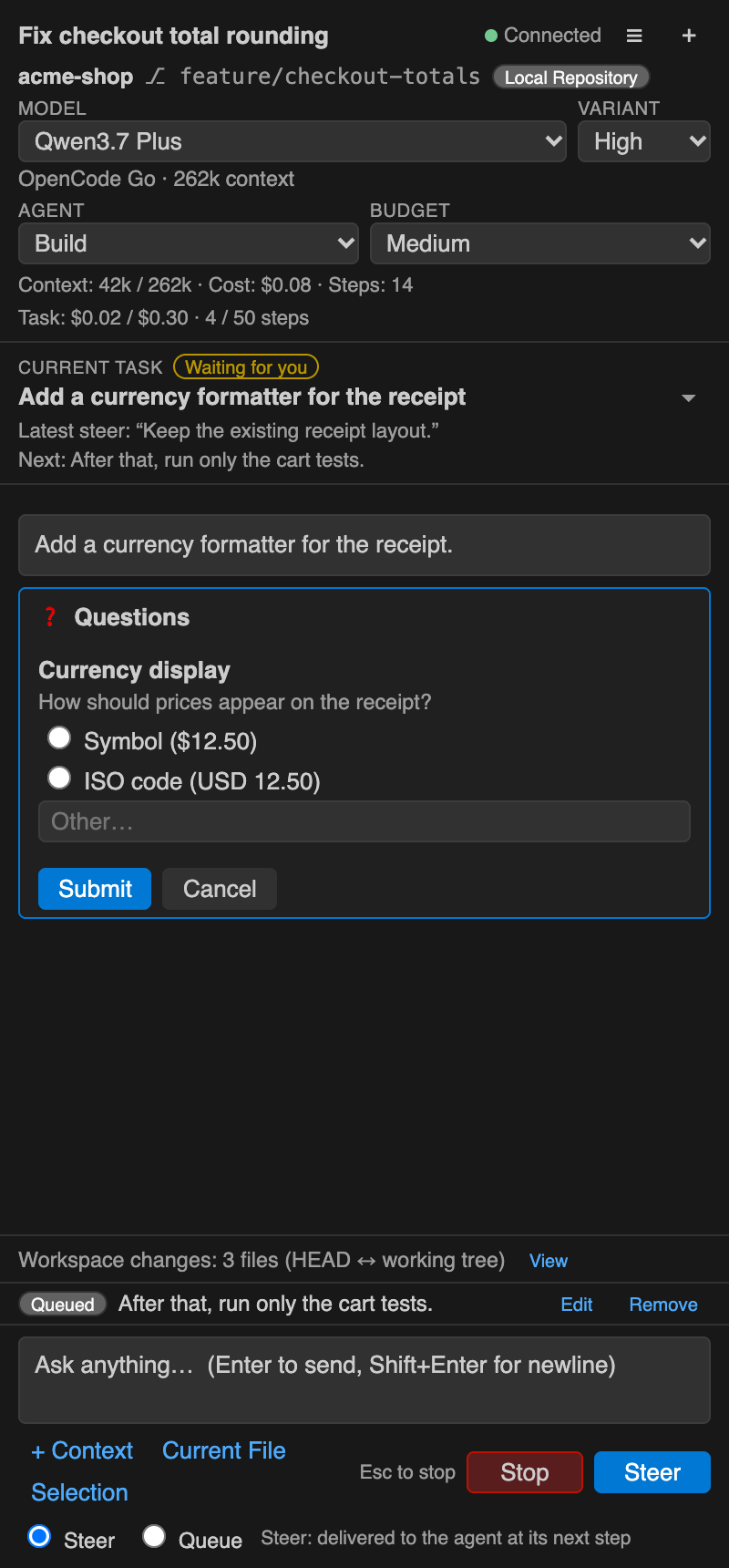Focus the Ask anything message box
The width and height of the screenshot is (729, 1568).
(364, 1380)
